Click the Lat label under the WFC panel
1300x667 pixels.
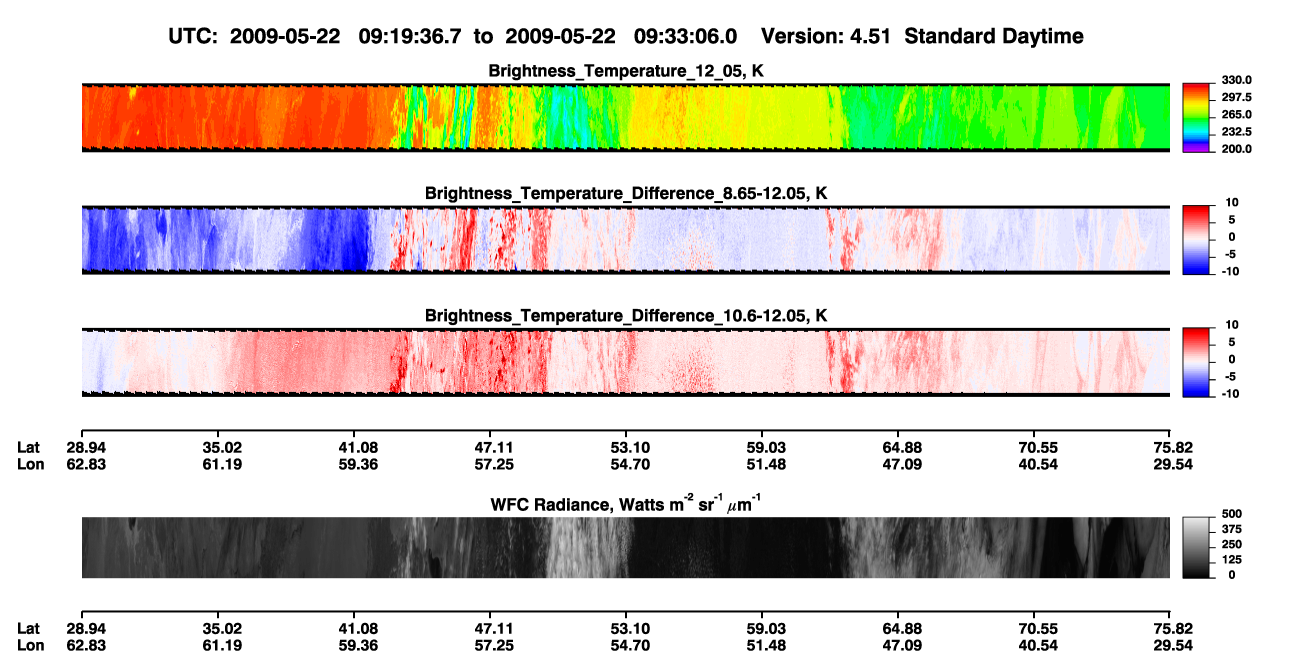pyautogui.click(x=29, y=628)
